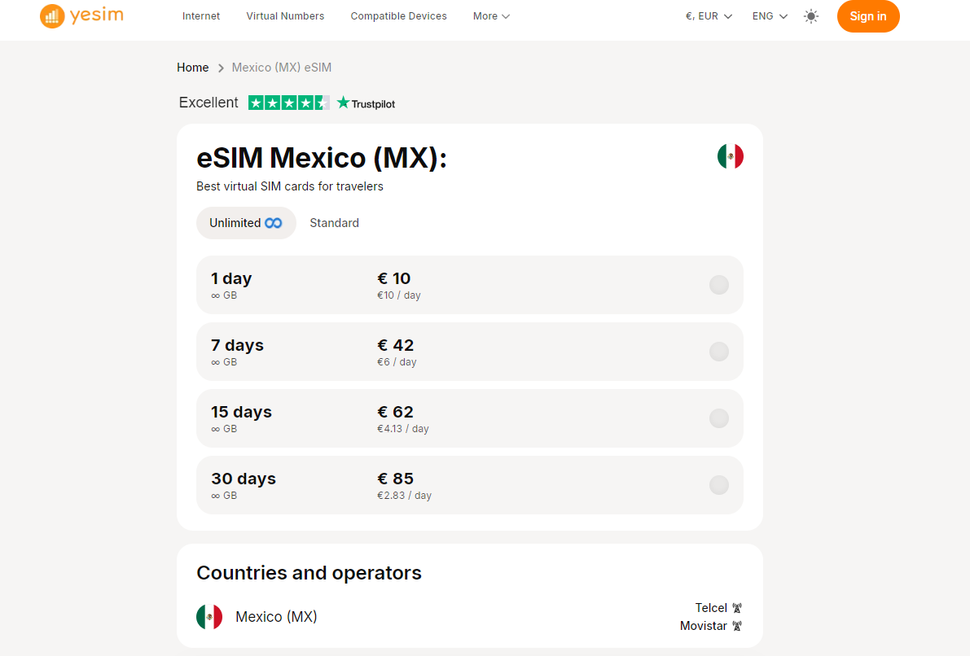The image size is (970, 656).
Task: Expand the More navigation menu
Action: pyautogui.click(x=490, y=16)
